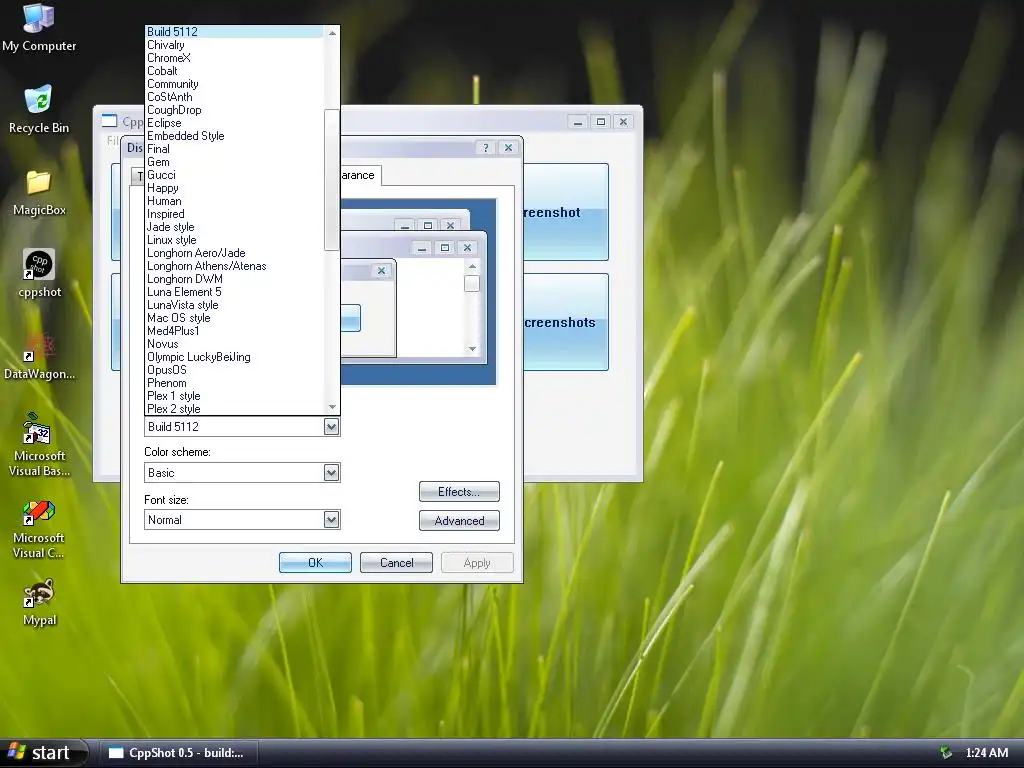The image size is (1024, 768).
Task: Click the Start button
Action: coord(43,752)
